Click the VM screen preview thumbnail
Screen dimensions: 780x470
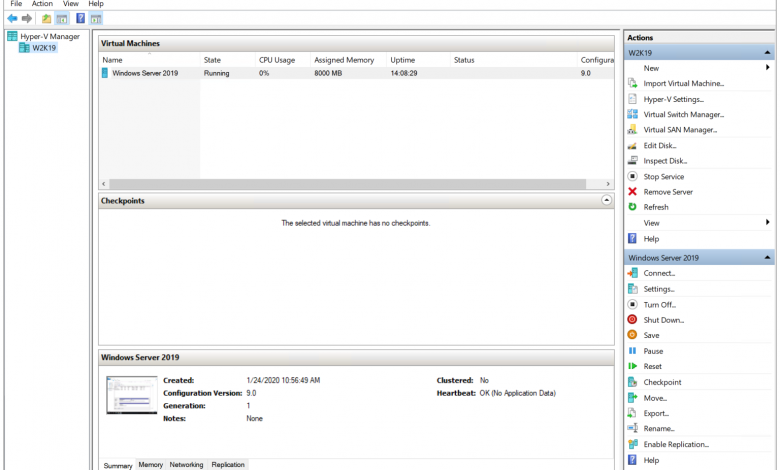click(131, 395)
